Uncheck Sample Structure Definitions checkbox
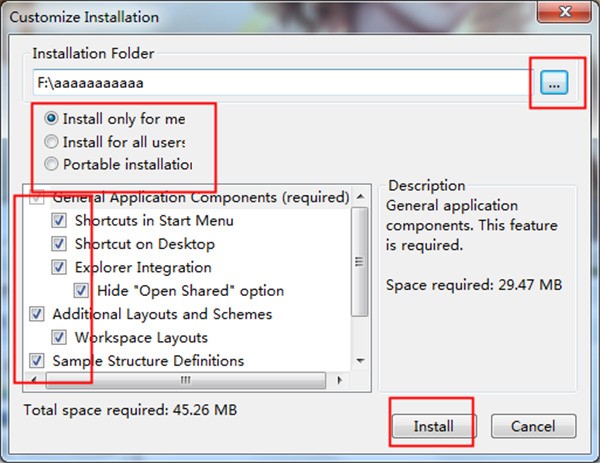This screenshot has width=600, height=463. 37,360
